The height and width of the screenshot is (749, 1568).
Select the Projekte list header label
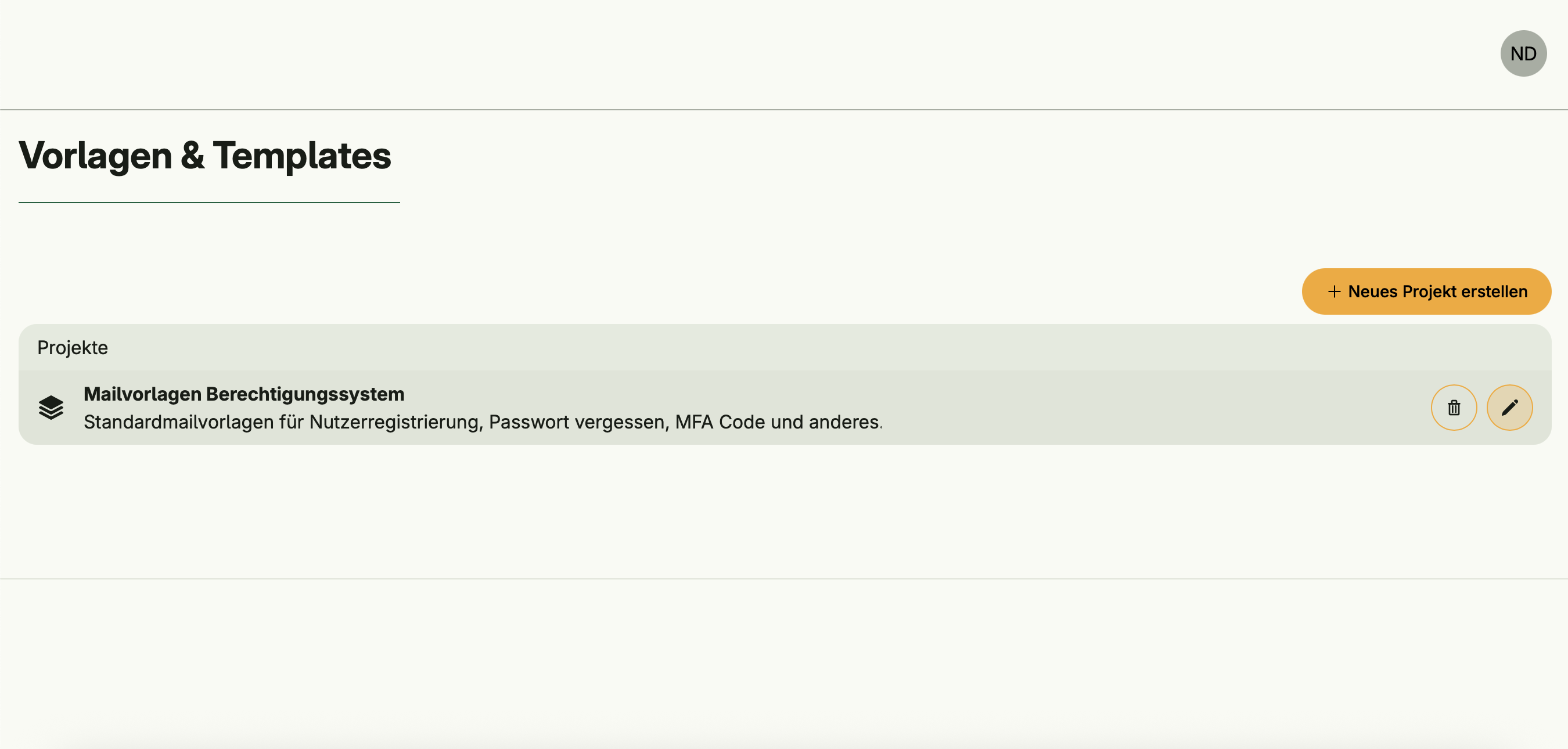(x=73, y=347)
